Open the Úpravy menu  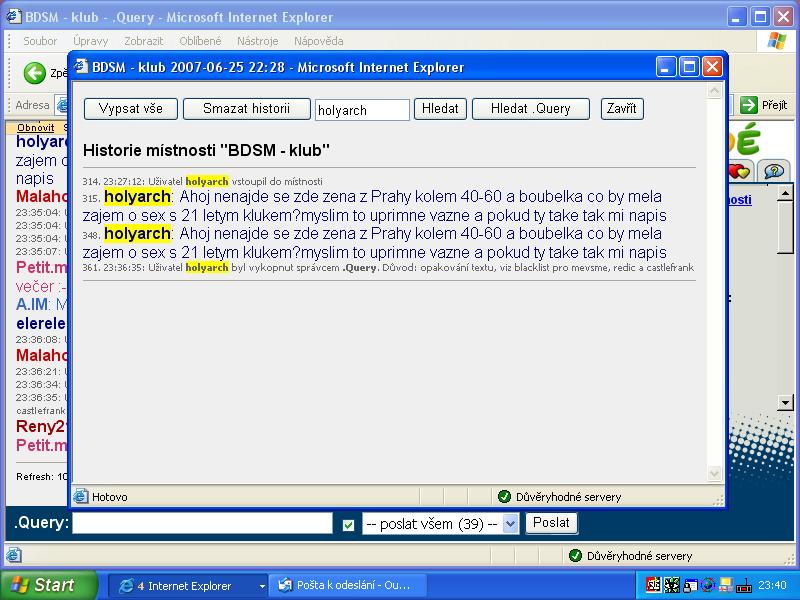(x=90, y=41)
